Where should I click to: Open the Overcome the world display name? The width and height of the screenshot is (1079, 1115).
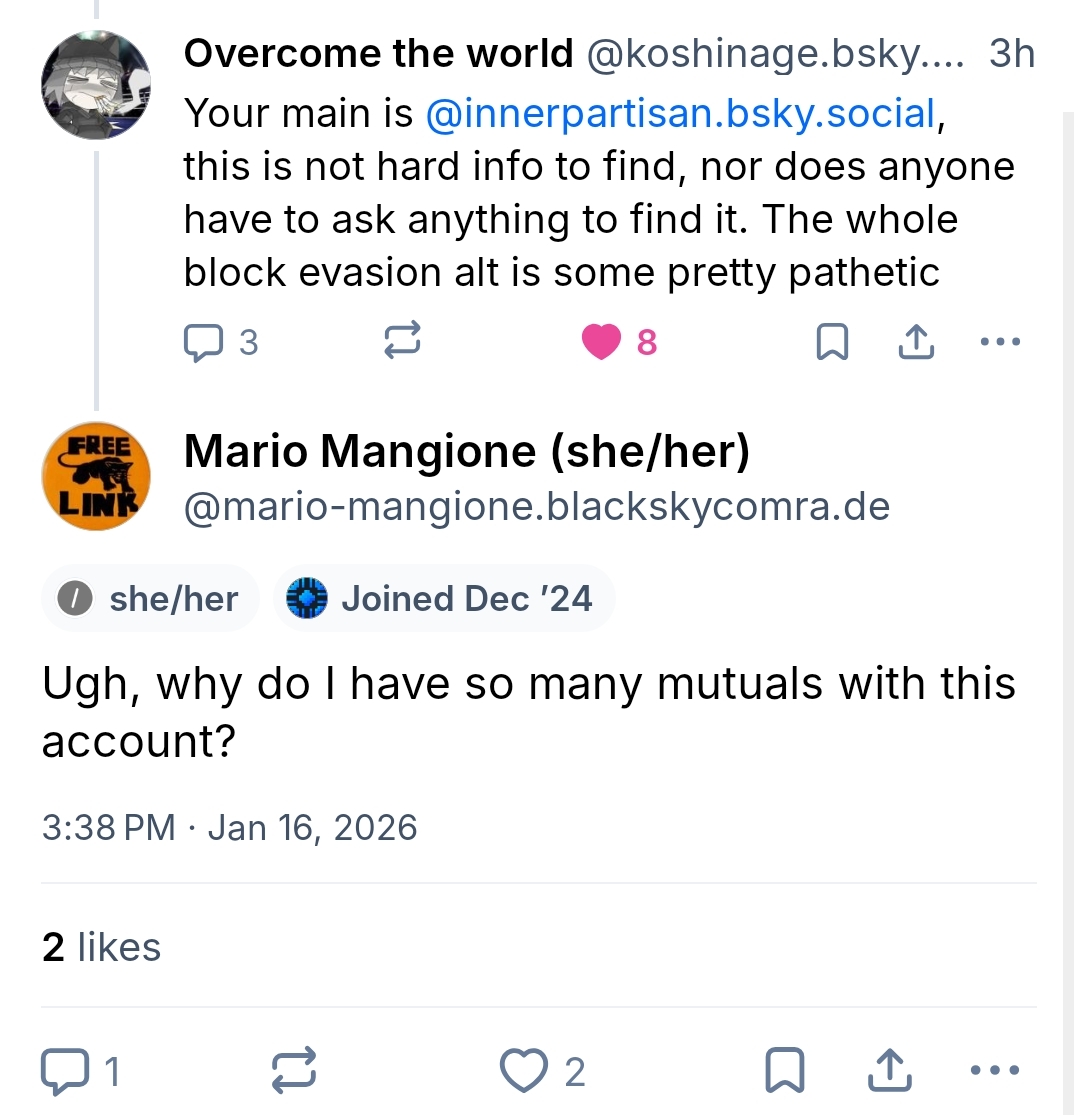click(x=377, y=54)
